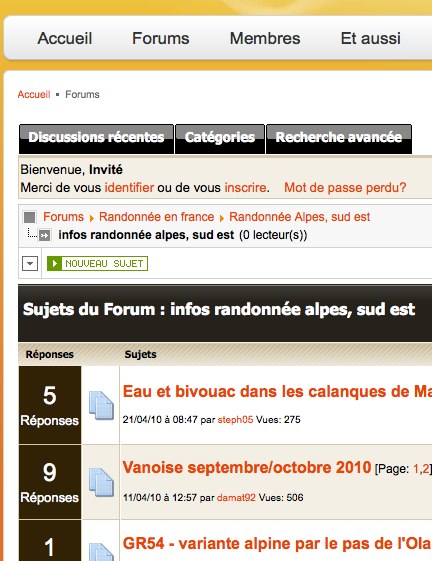Screen dimensions: 432x561
Task: Open the Et aussi navigation menu item
Action: [370, 38]
